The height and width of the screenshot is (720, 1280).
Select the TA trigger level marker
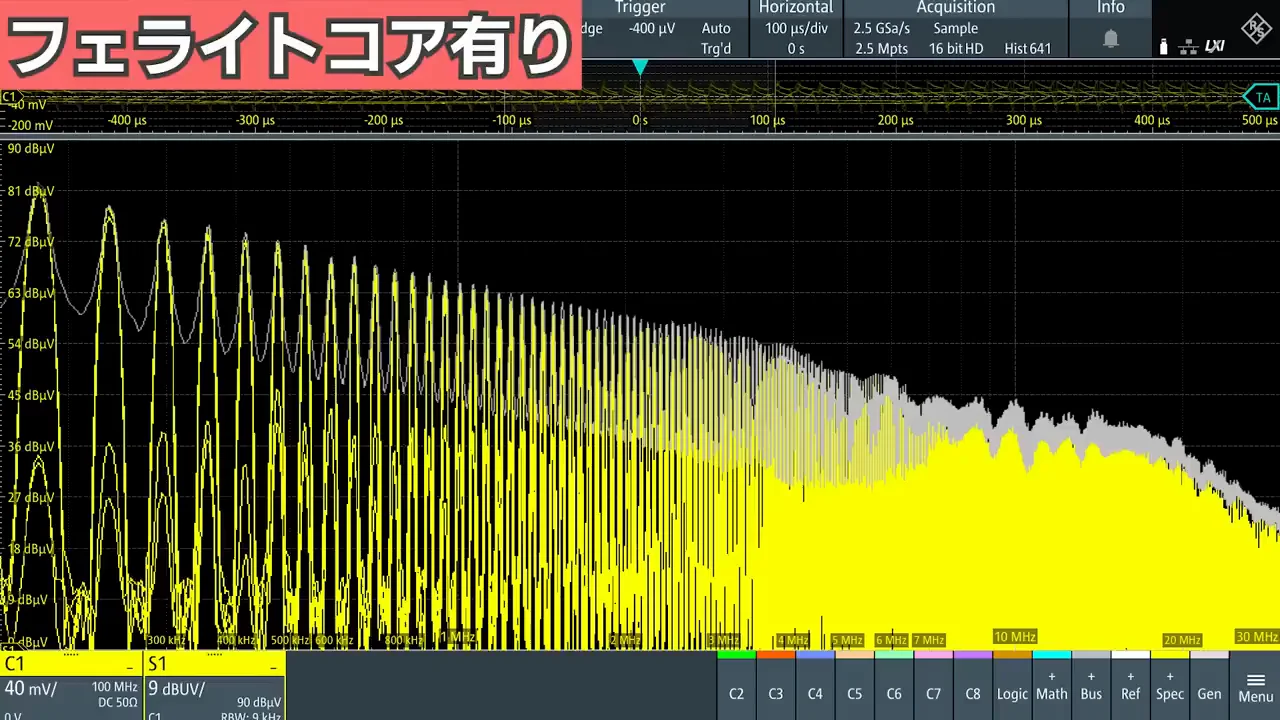(1261, 97)
